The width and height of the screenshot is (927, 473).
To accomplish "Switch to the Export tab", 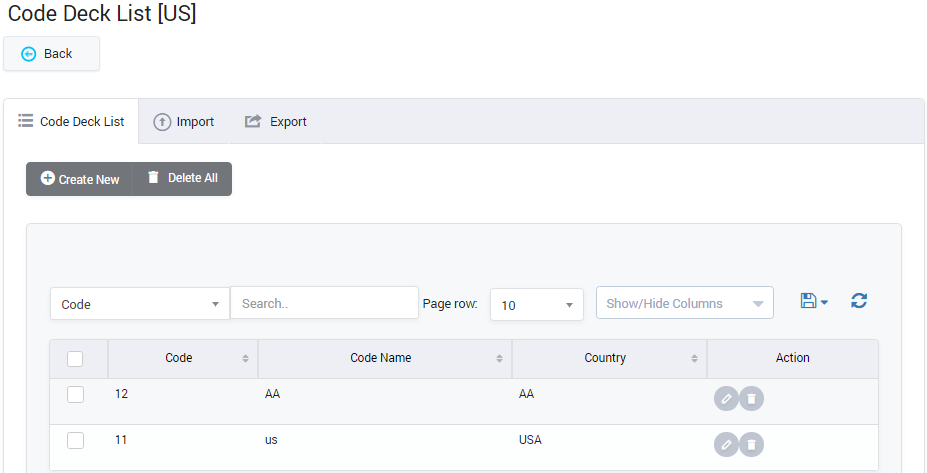I will pos(276,122).
